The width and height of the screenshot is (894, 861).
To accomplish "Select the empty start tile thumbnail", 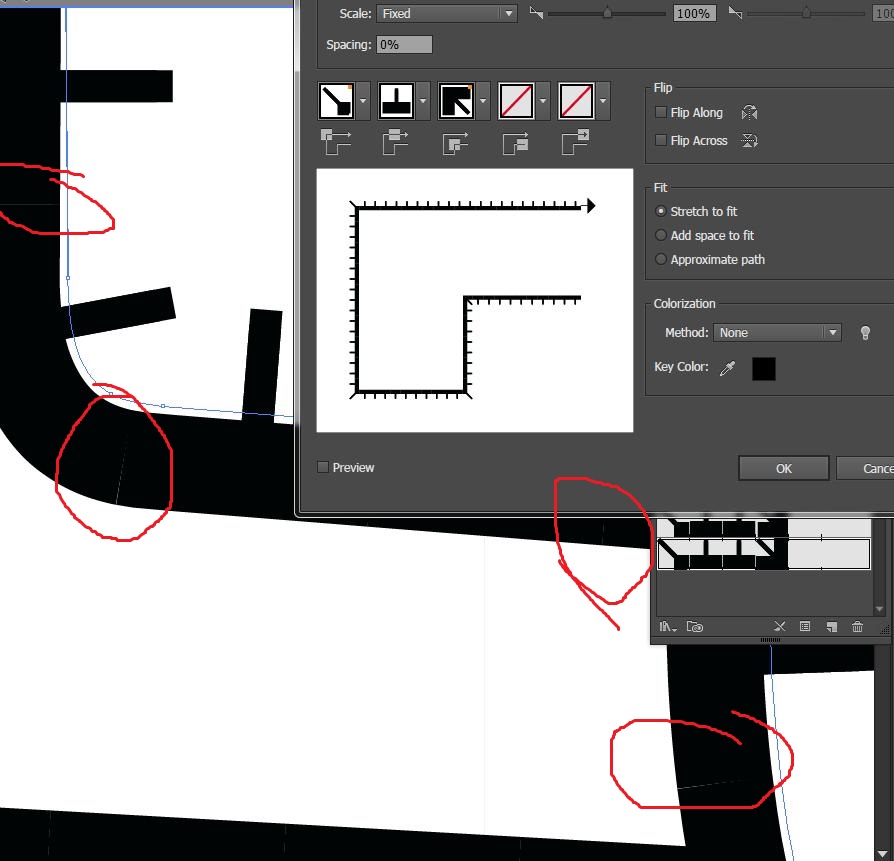I will point(516,101).
